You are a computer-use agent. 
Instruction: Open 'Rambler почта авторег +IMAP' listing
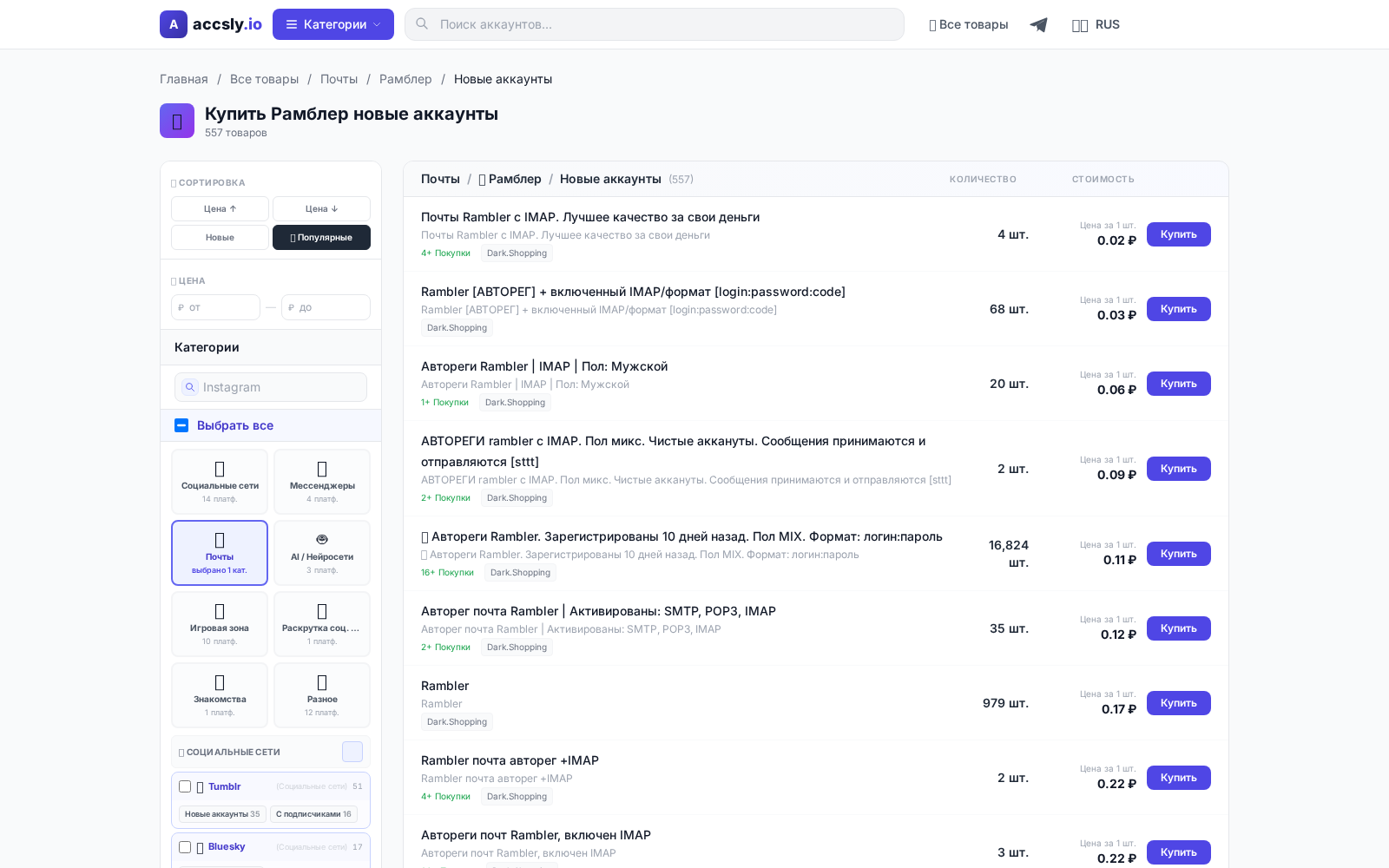(x=510, y=760)
